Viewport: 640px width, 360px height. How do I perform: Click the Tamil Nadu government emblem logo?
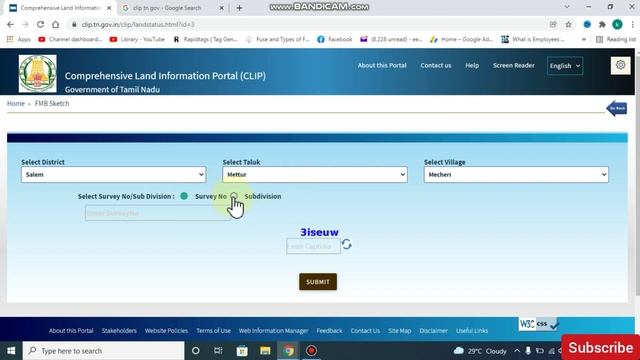(x=38, y=73)
